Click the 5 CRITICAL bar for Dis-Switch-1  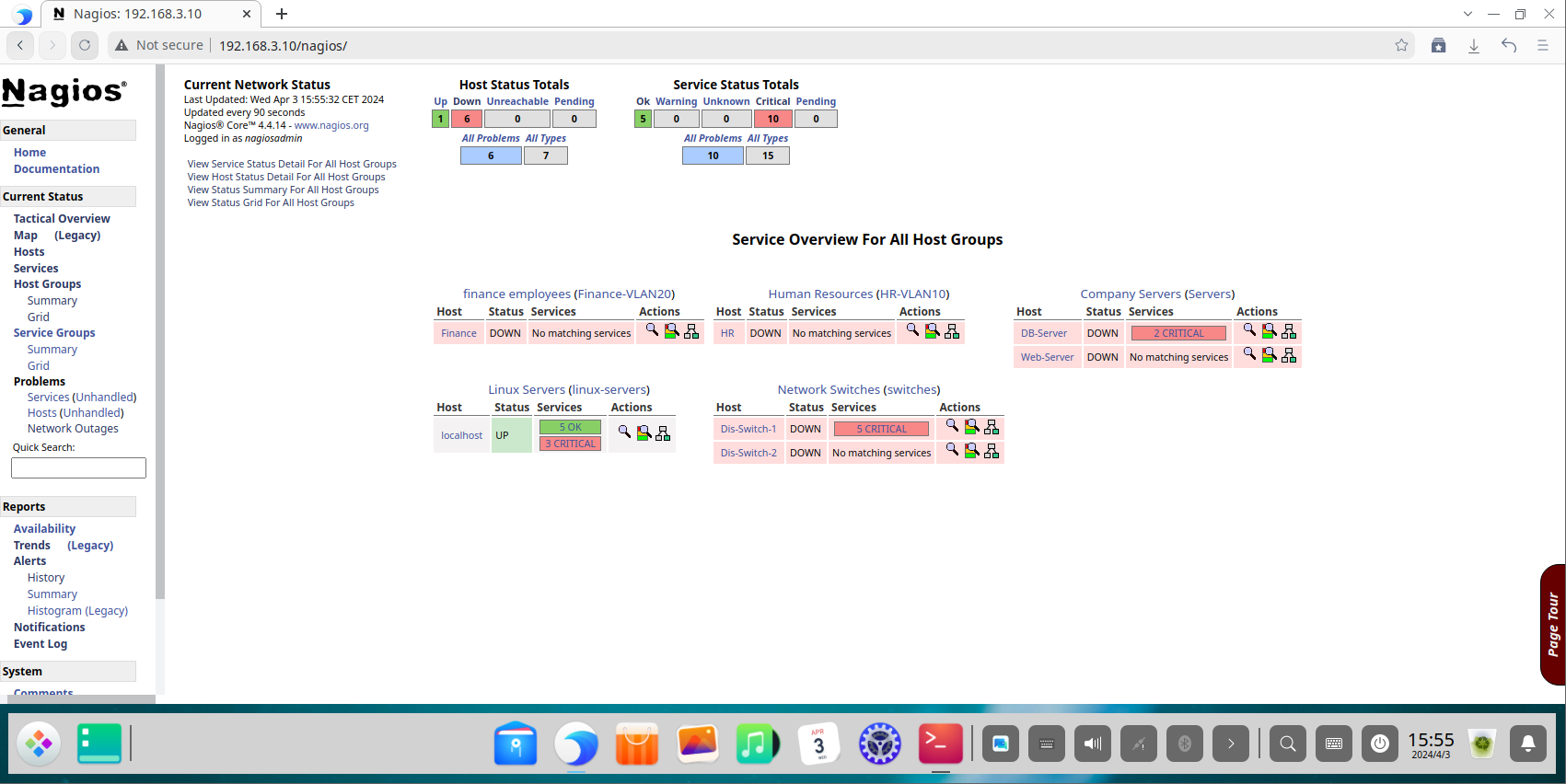click(881, 429)
